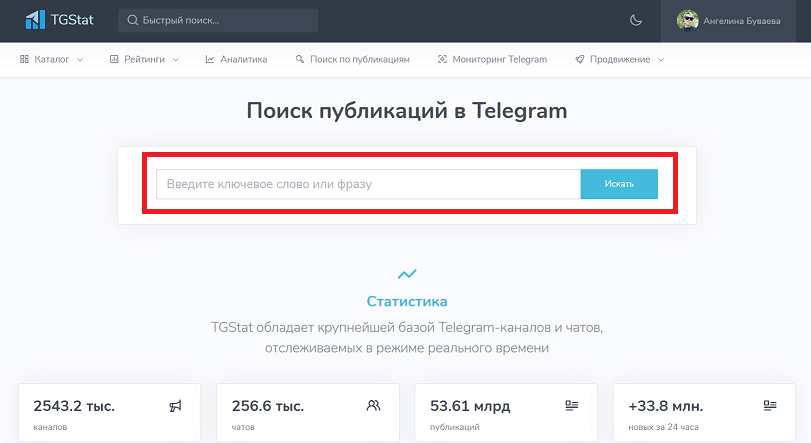Open the Продвижение menu
811x443 pixels.
click(x=620, y=59)
